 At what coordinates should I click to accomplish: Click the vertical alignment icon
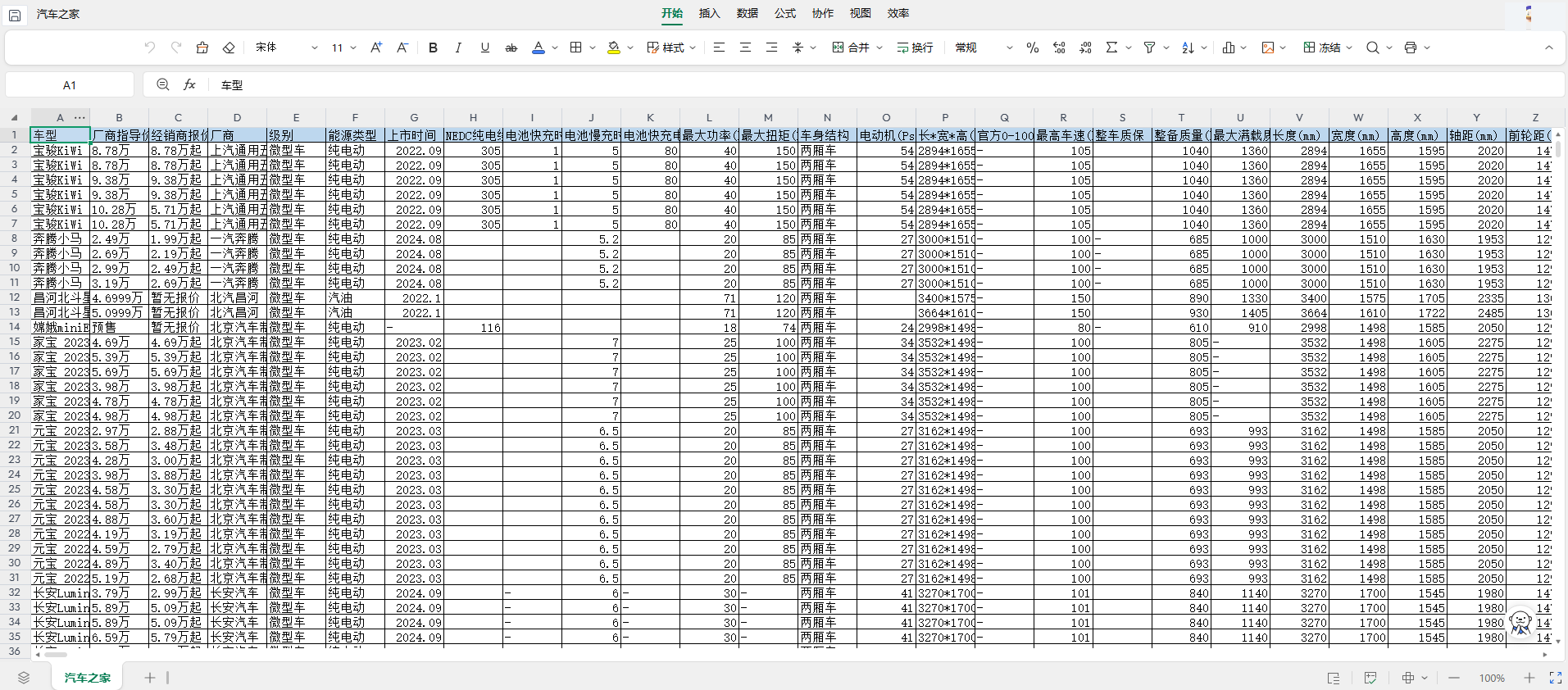(x=798, y=48)
